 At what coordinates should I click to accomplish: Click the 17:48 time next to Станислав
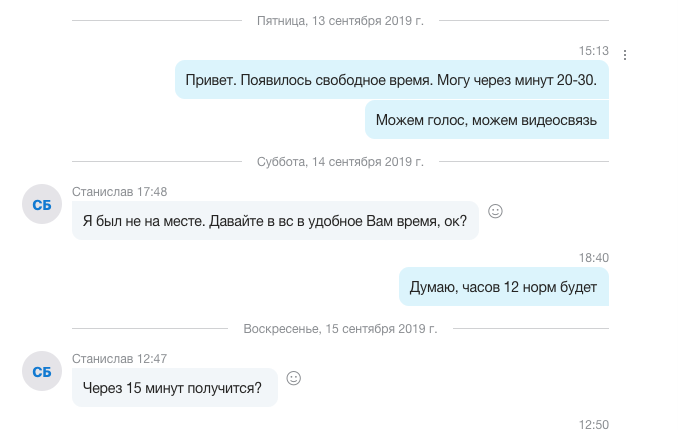click(x=152, y=191)
